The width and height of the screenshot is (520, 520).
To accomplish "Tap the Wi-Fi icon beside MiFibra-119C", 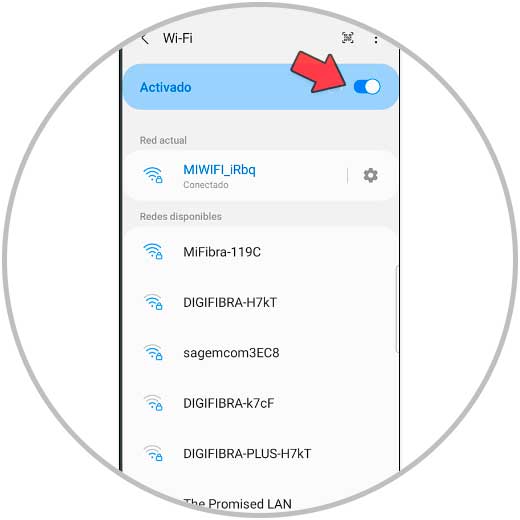I will pyautogui.click(x=153, y=251).
